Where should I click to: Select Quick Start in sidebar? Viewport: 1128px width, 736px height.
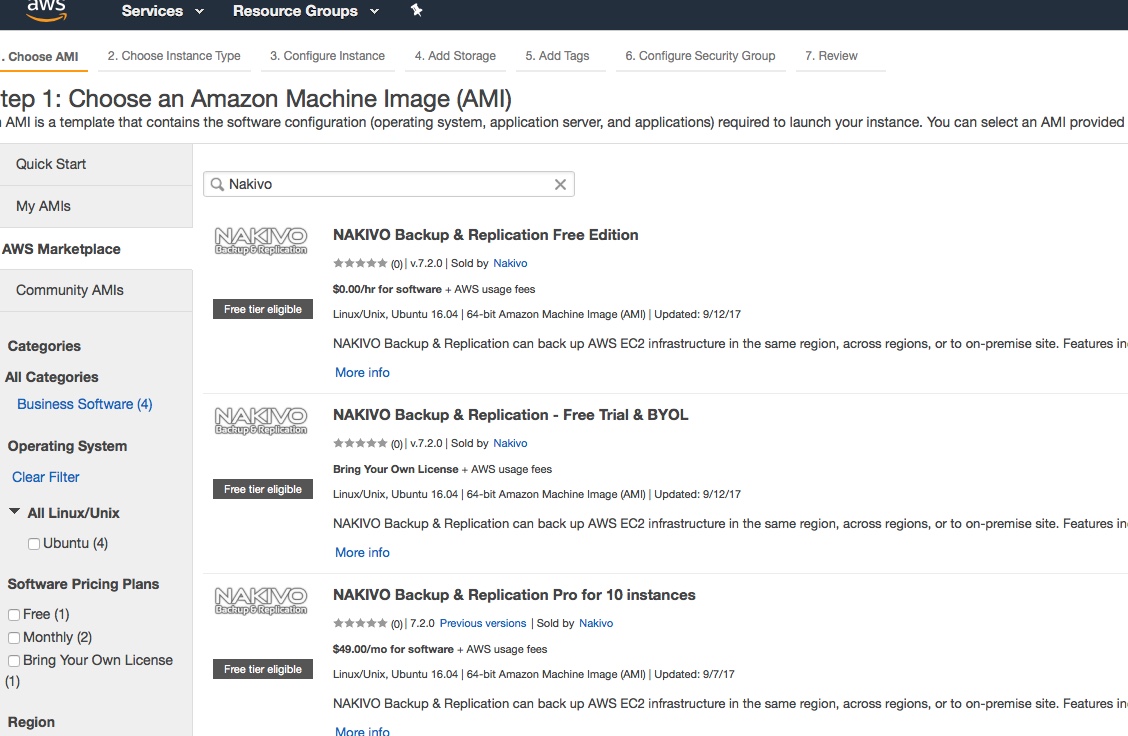coord(96,164)
